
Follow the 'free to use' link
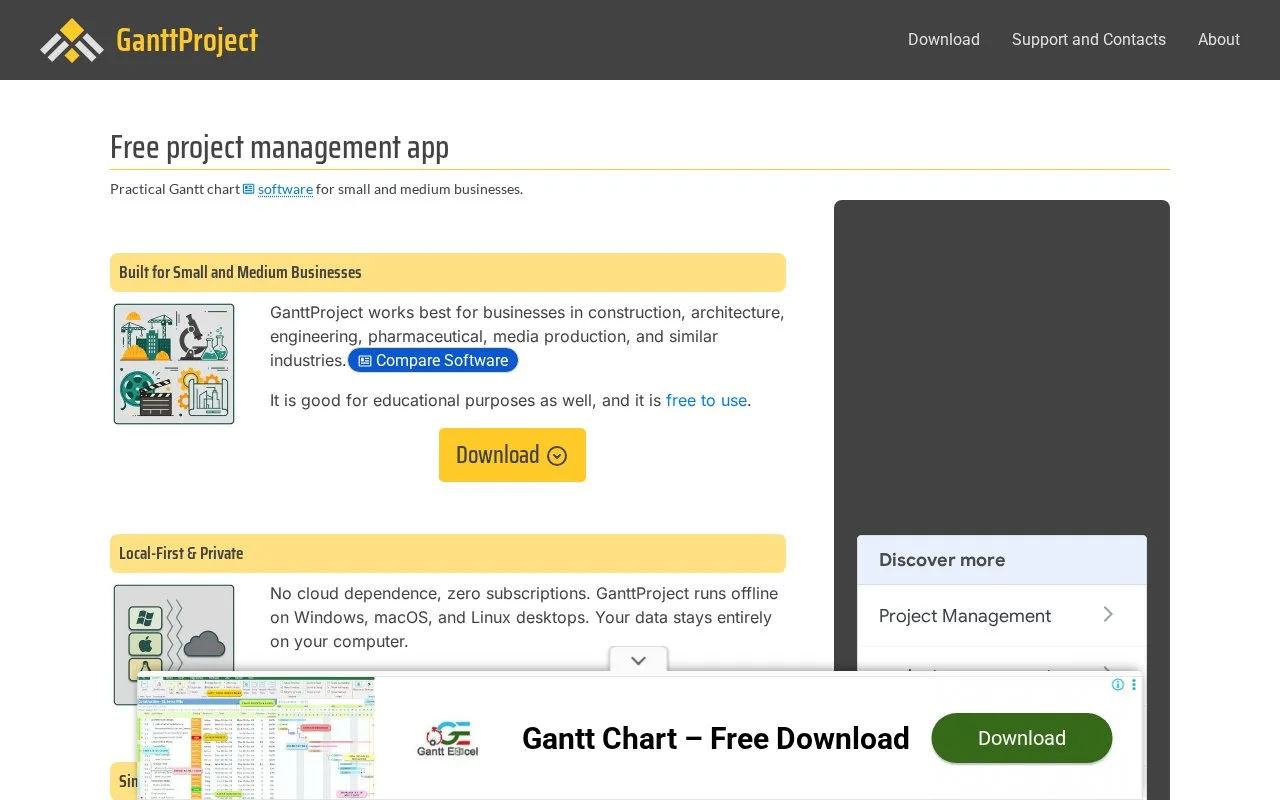tap(706, 400)
